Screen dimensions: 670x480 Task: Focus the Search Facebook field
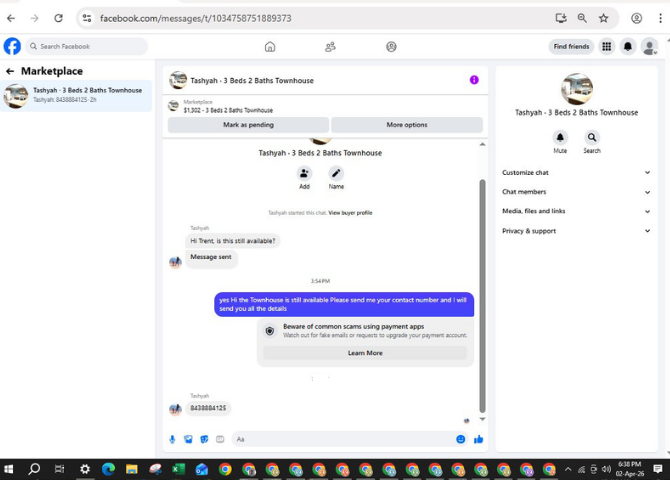point(87,46)
